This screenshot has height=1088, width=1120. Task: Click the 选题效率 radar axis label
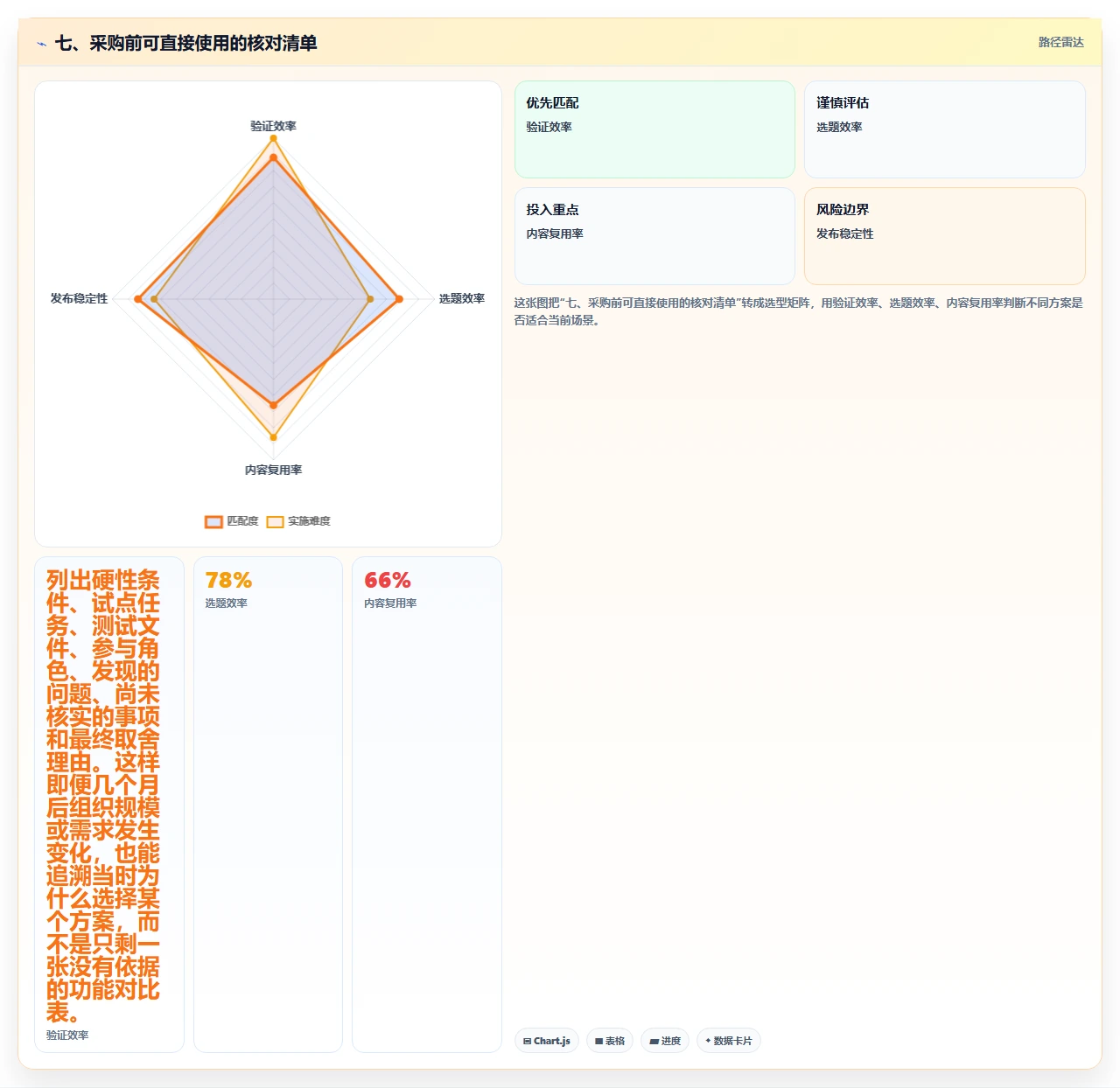pos(462,298)
